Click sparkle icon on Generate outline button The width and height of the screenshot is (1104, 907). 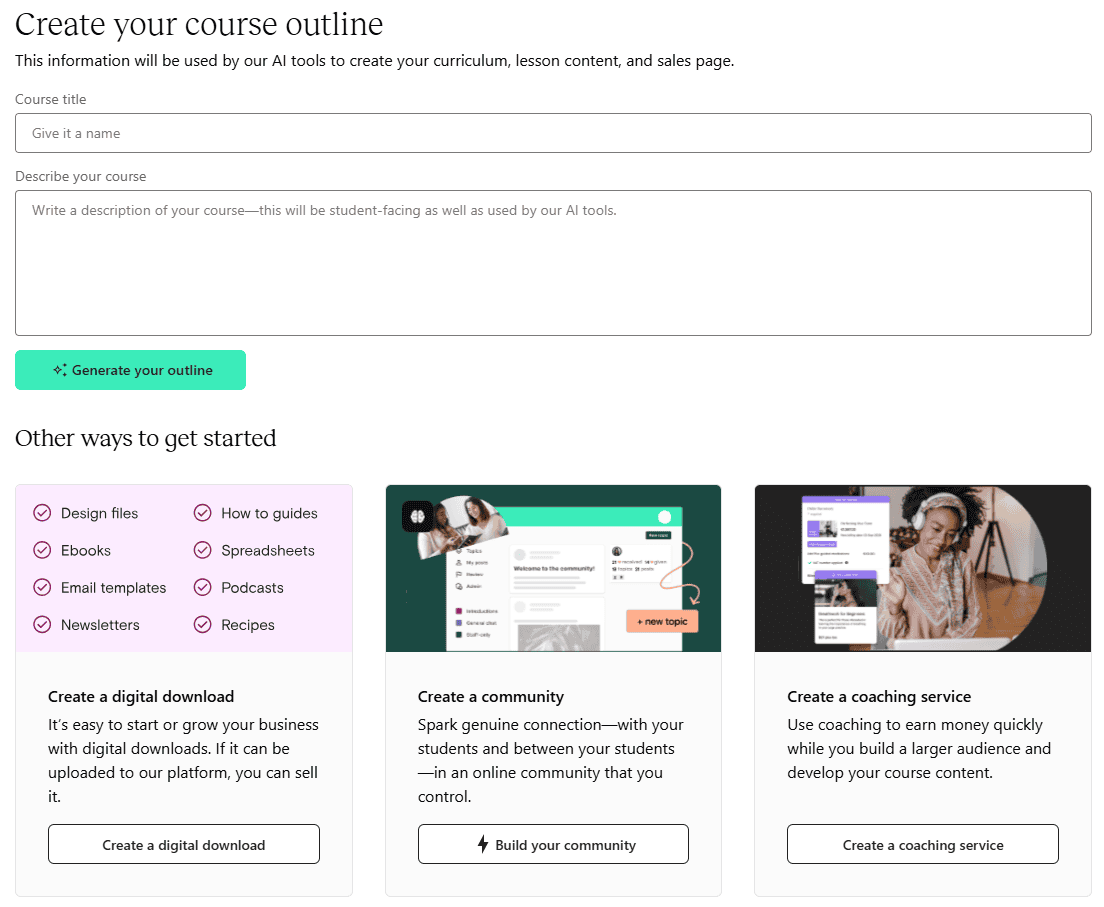click(x=60, y=370)
